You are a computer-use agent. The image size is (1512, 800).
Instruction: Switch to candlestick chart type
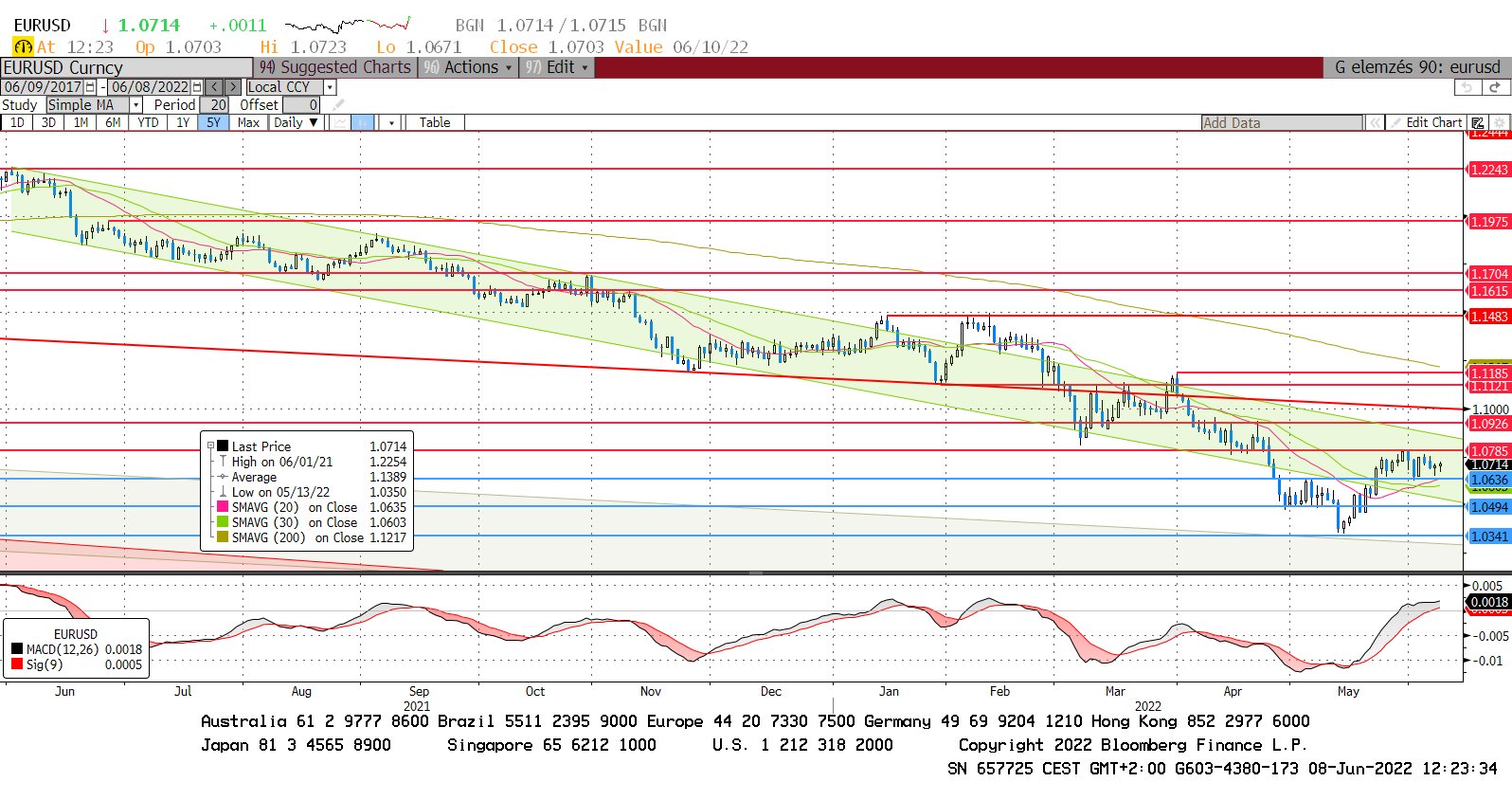pos(364,123)
